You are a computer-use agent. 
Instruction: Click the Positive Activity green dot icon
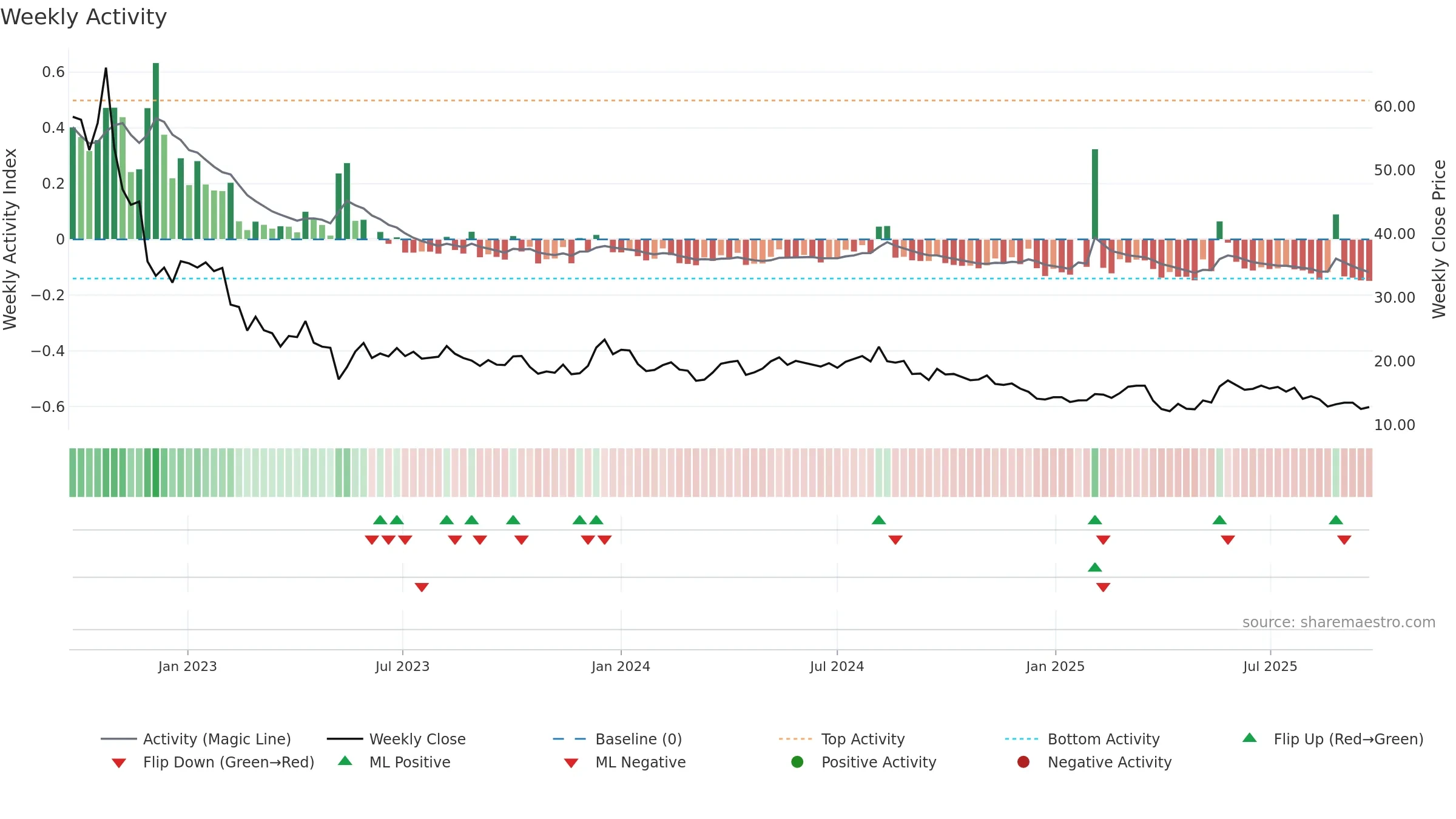coord(797,761)
